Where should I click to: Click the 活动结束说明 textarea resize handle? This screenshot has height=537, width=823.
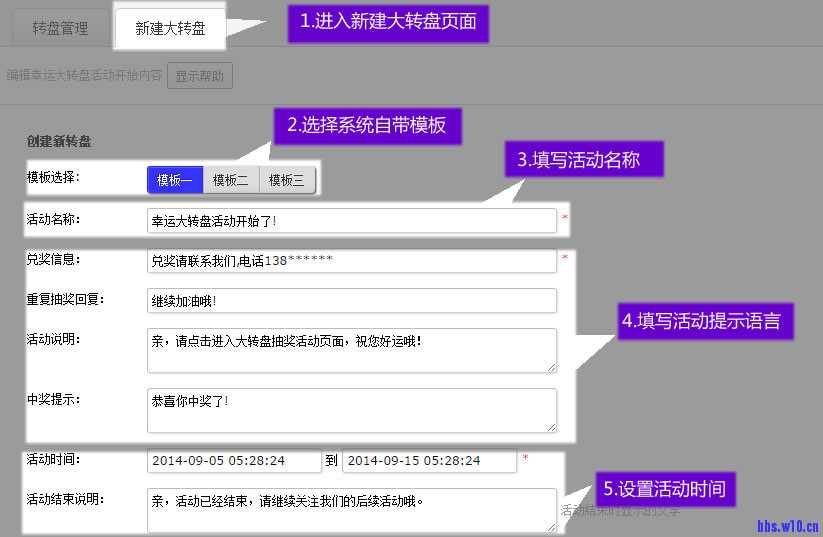pos(551,527)
